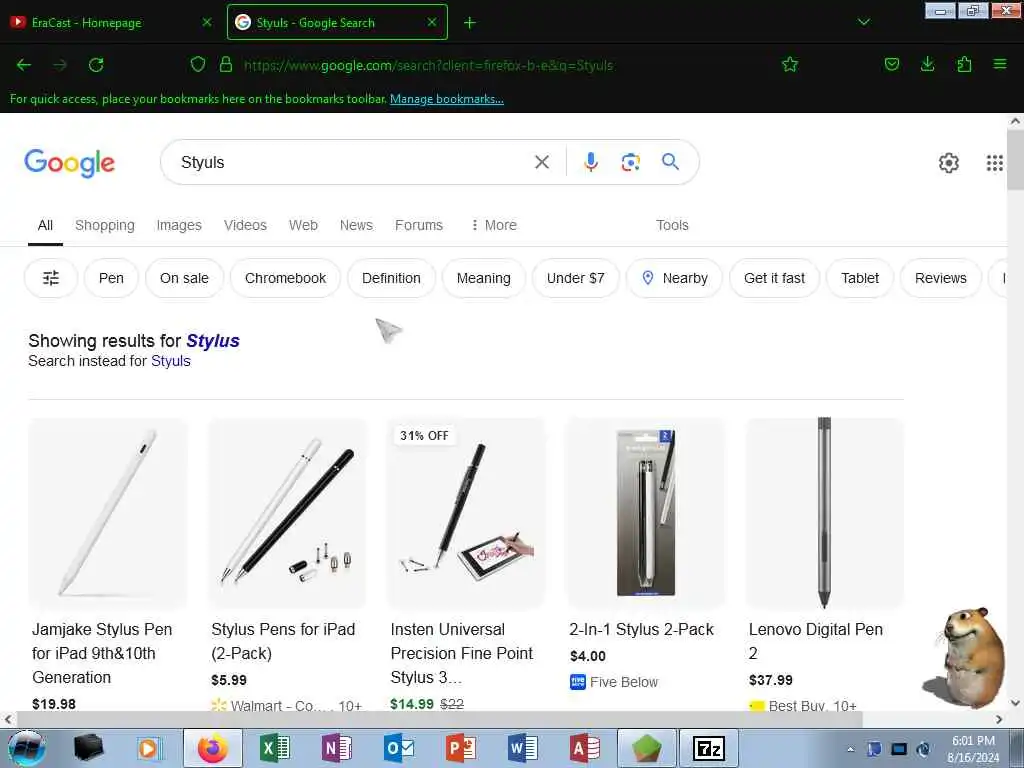Close the Styuls - Google Search tab
The width and height of the screenshot is (1024, 768).
point(432,22)
